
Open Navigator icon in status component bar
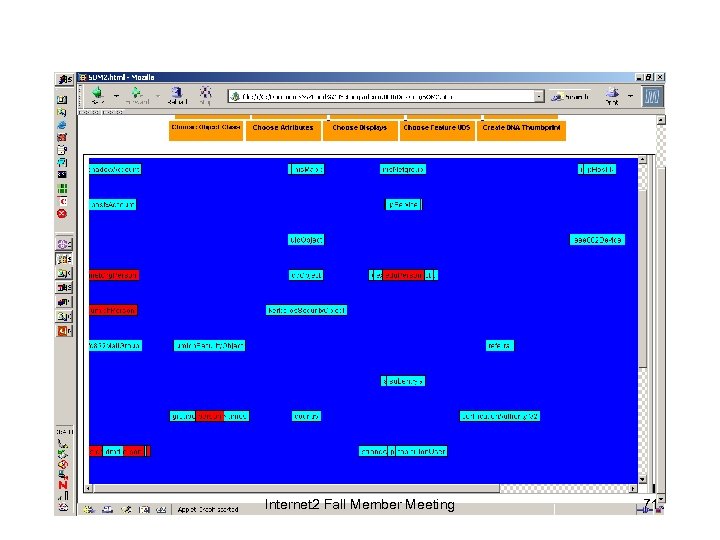coord(89,509)
